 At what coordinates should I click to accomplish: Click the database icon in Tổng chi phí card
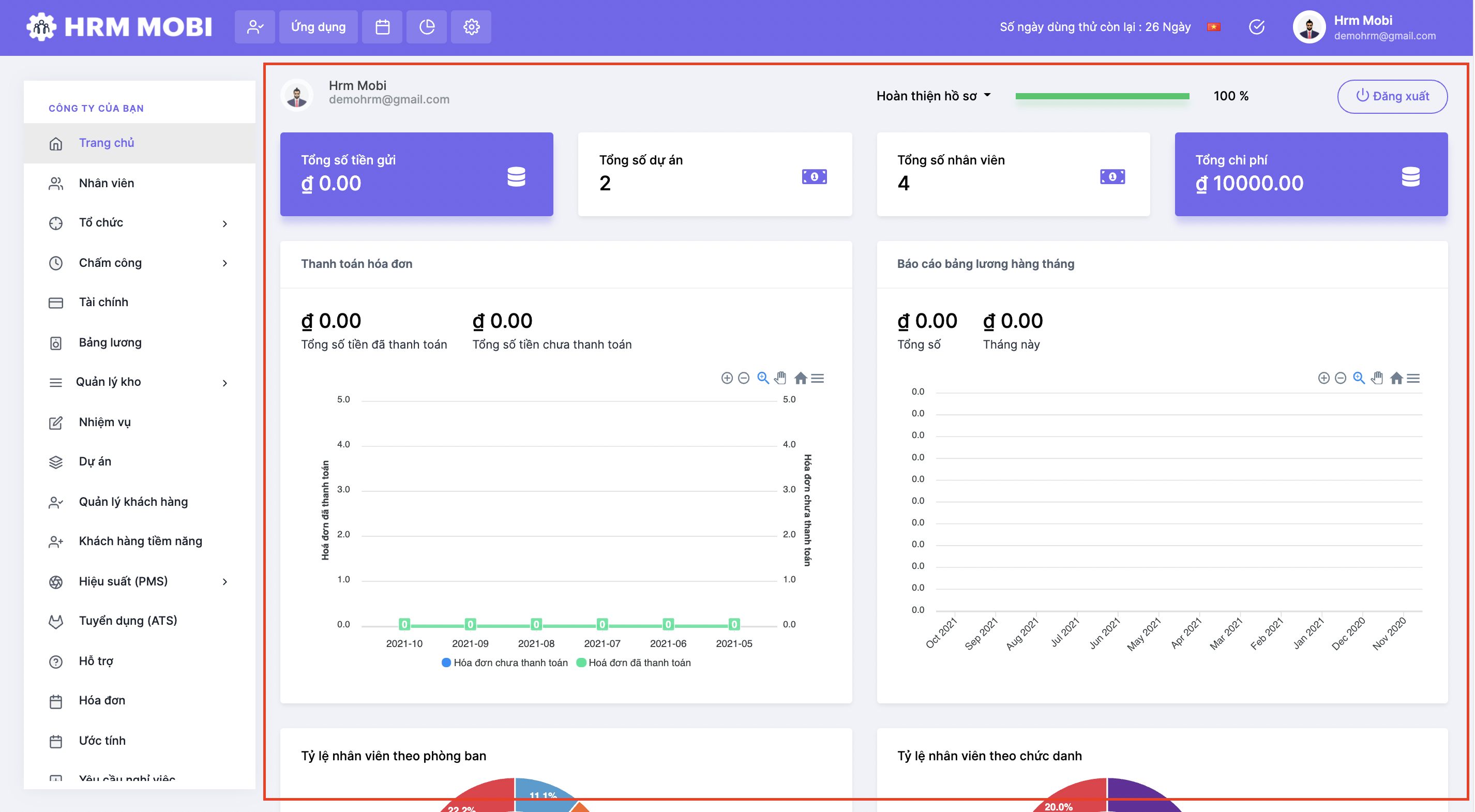(1410, 176)
